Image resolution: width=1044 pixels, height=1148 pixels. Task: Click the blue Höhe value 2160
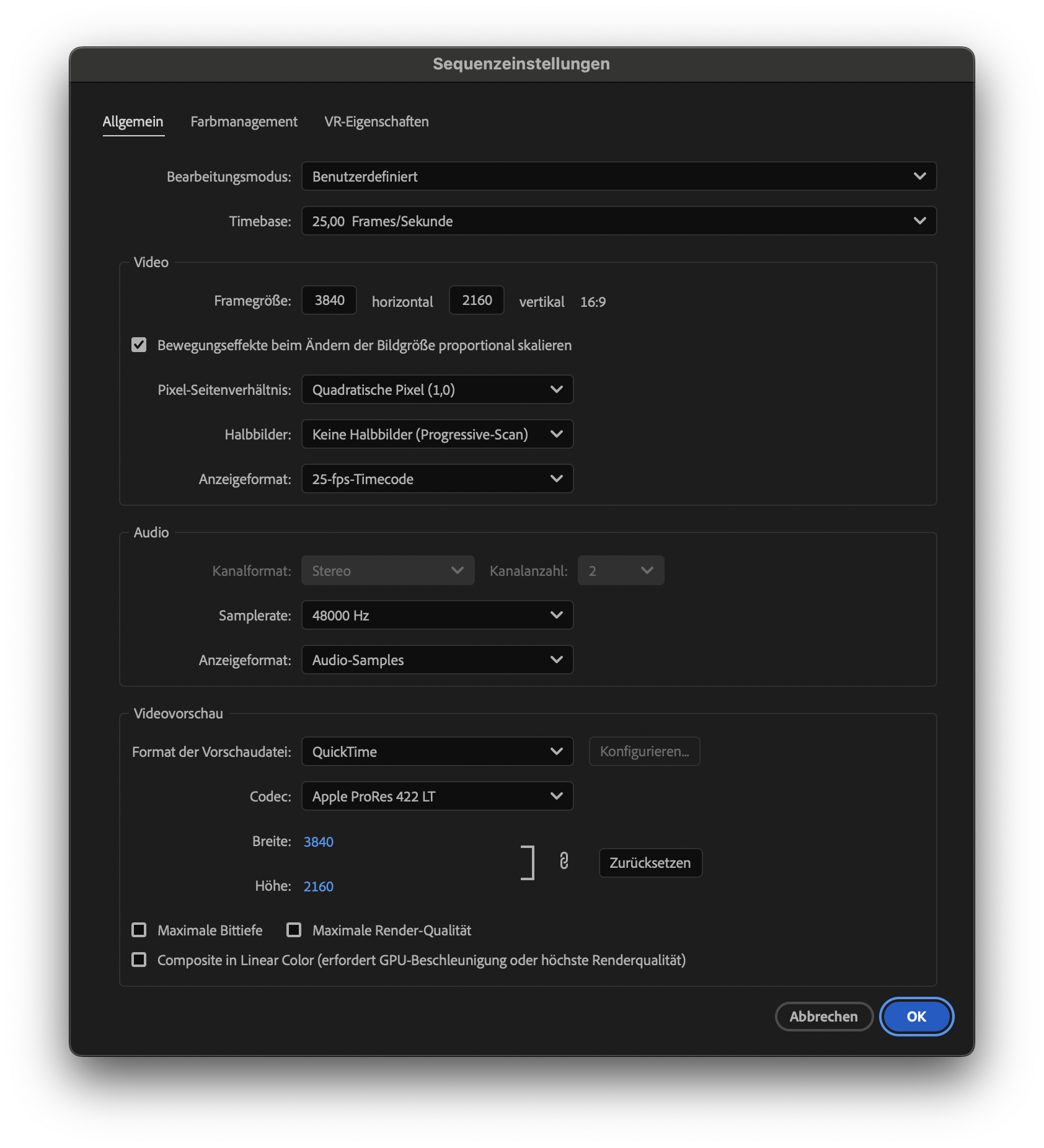(x=318, y=886)
